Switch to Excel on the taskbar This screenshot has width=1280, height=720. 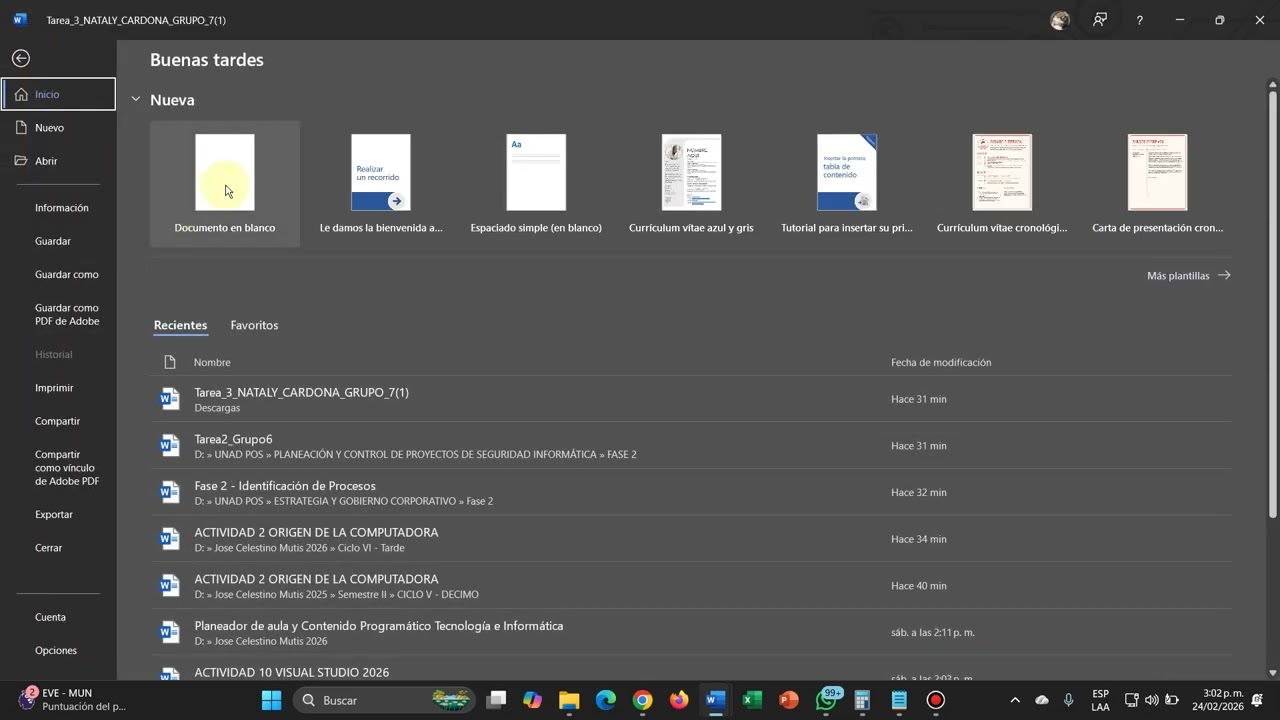[x=752, y=700]
